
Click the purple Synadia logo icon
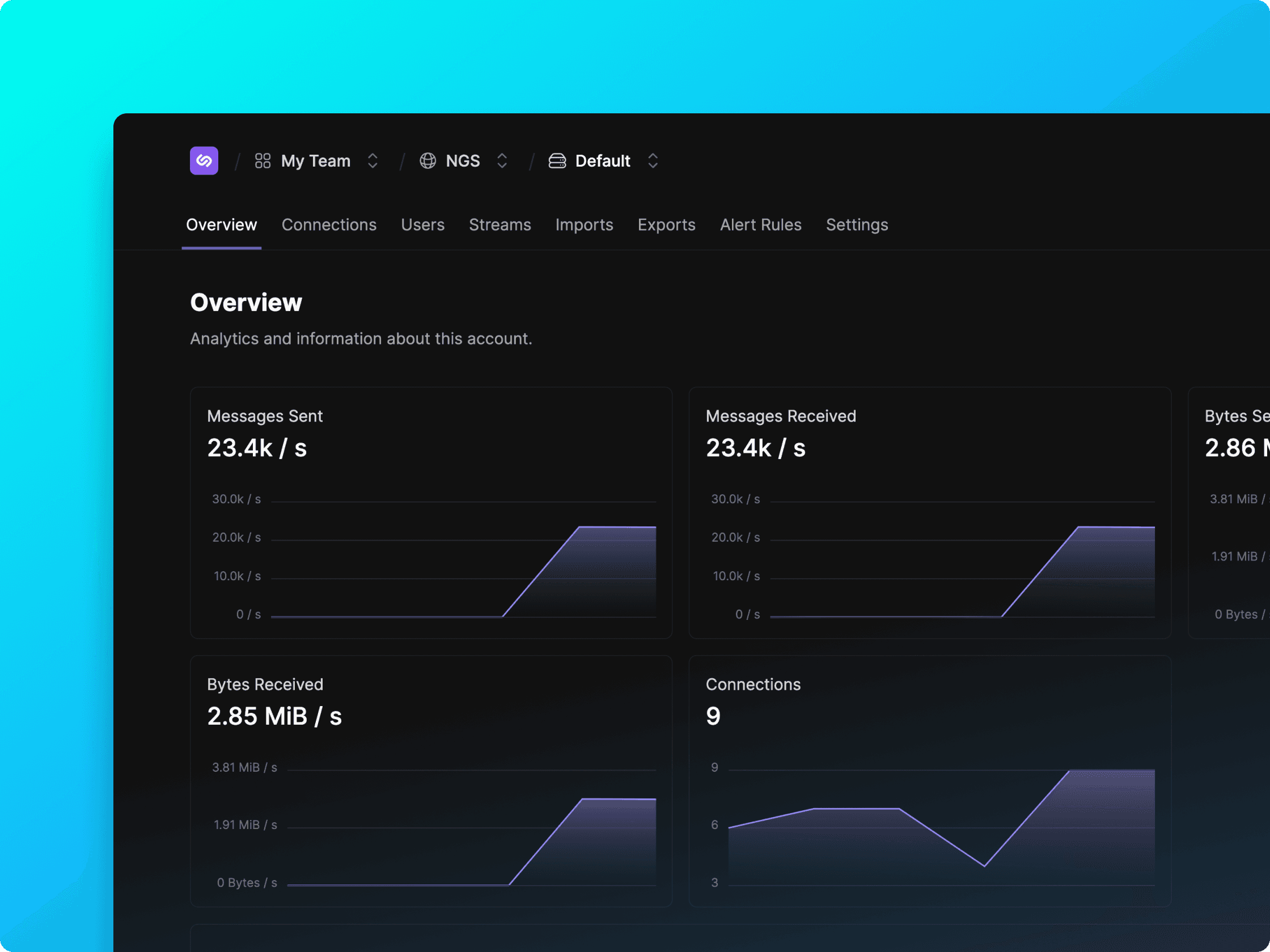coord(204,161)
